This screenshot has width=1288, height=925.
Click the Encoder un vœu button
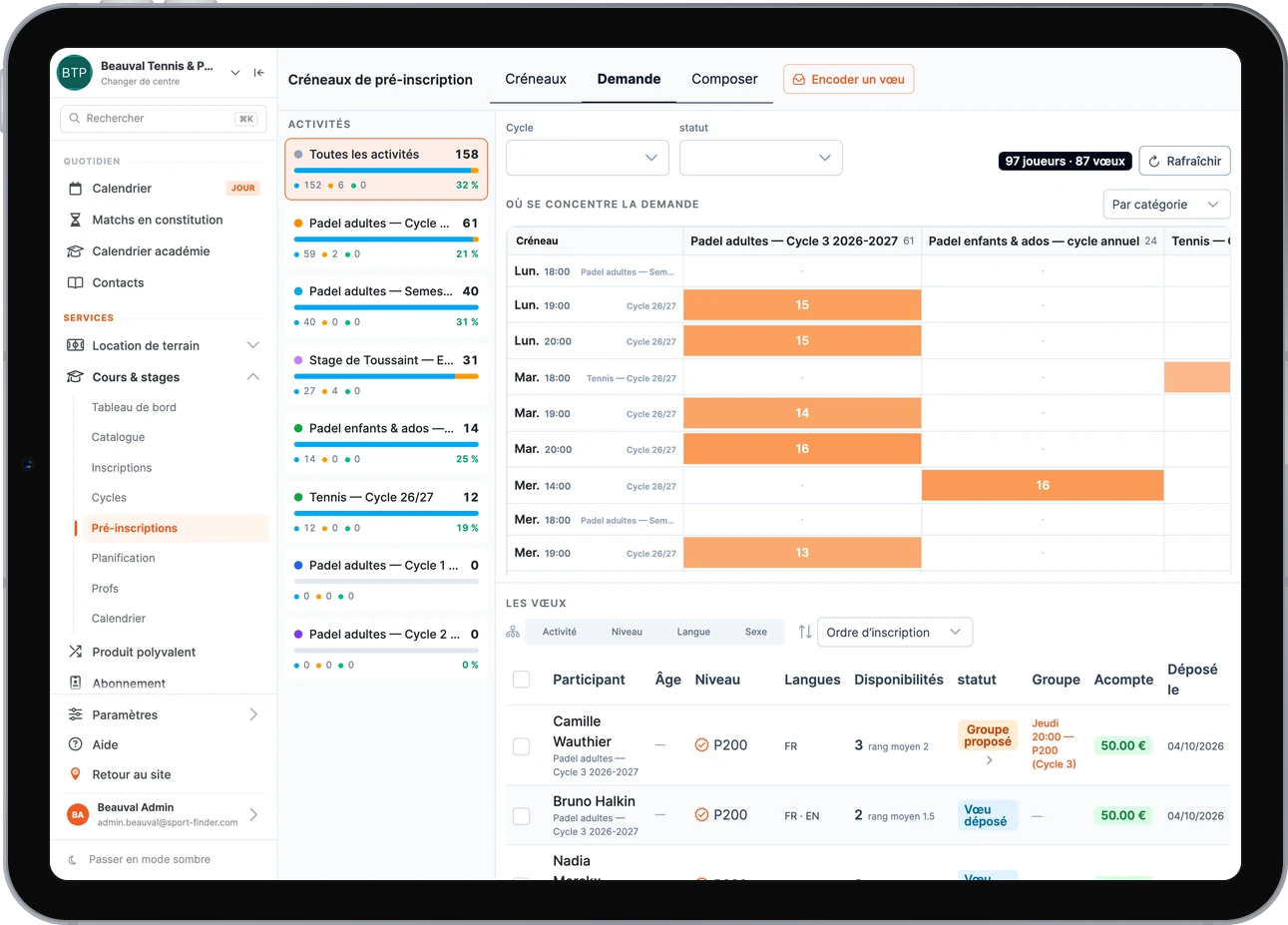(x=849, y=79)
